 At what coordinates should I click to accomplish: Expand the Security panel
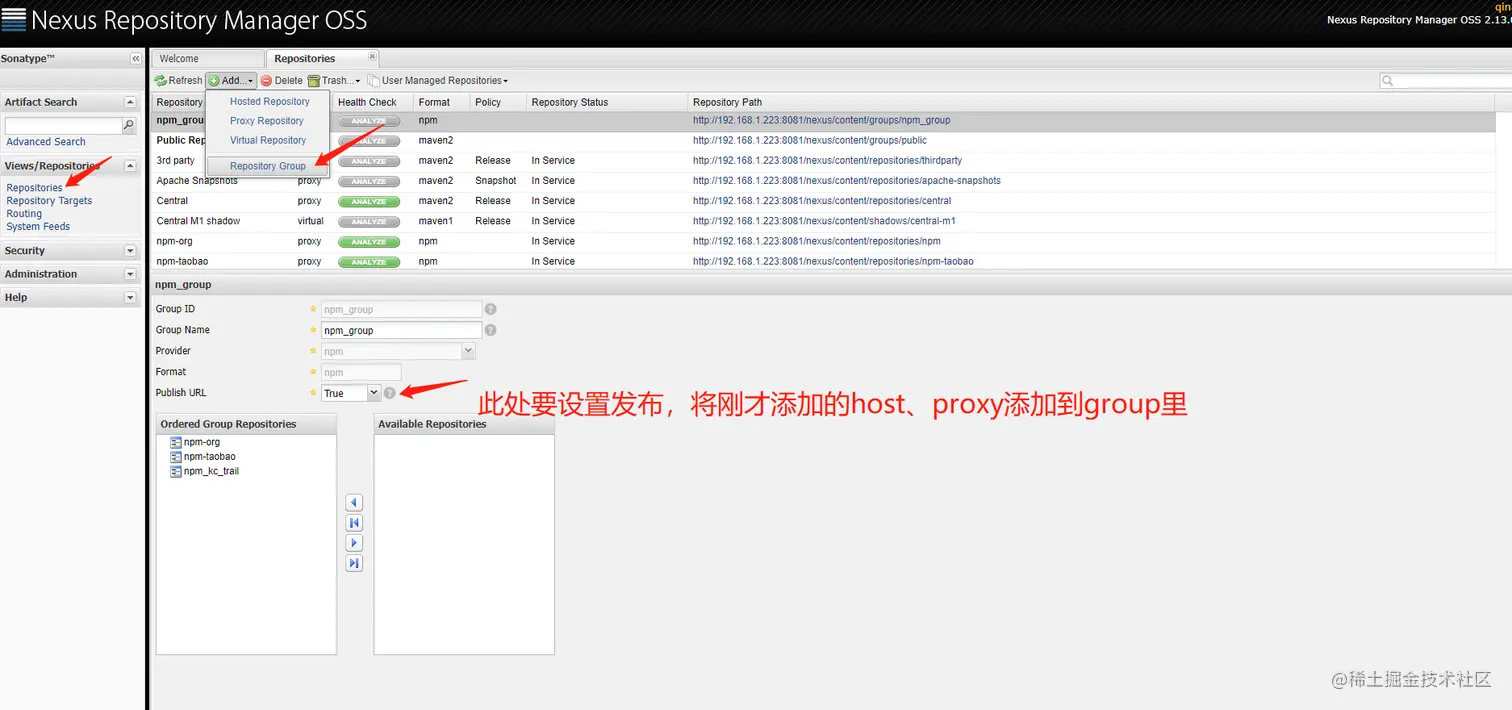130,251
